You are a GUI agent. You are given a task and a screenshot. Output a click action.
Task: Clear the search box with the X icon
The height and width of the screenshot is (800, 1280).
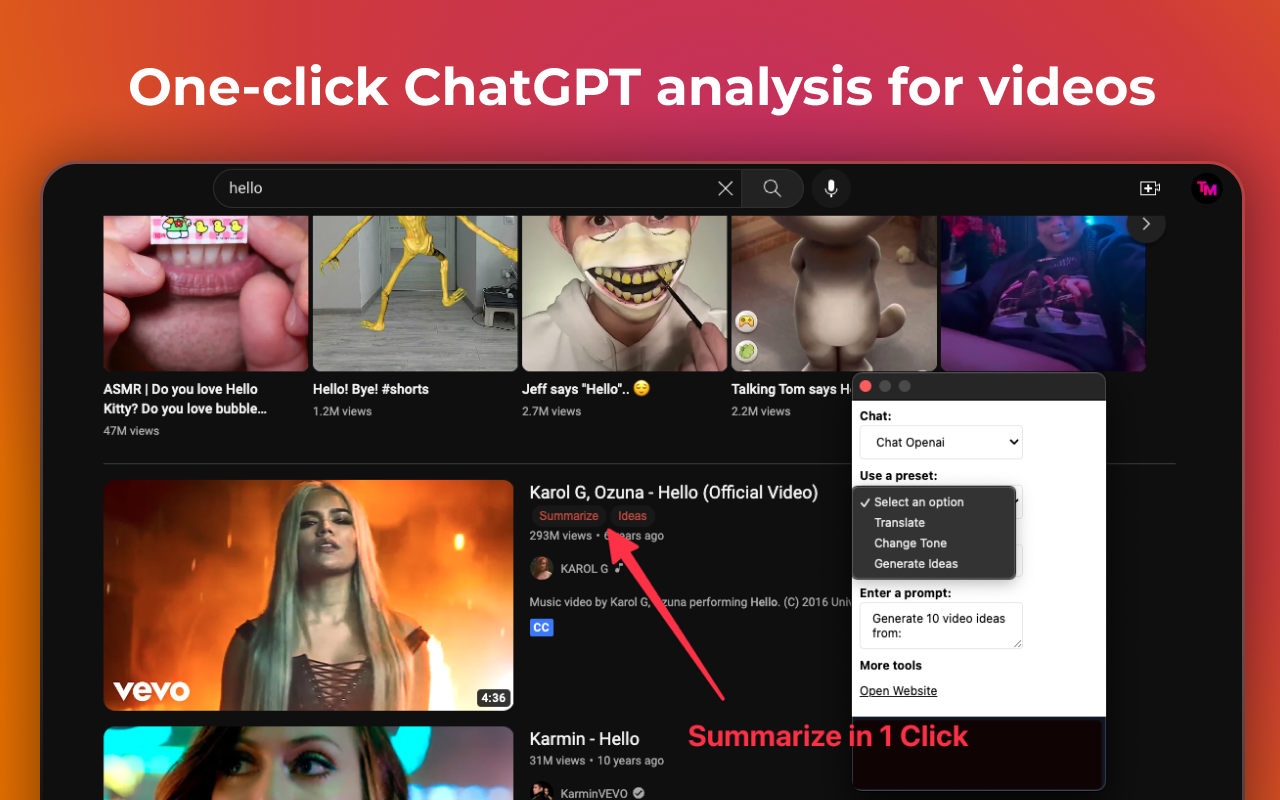726,188
